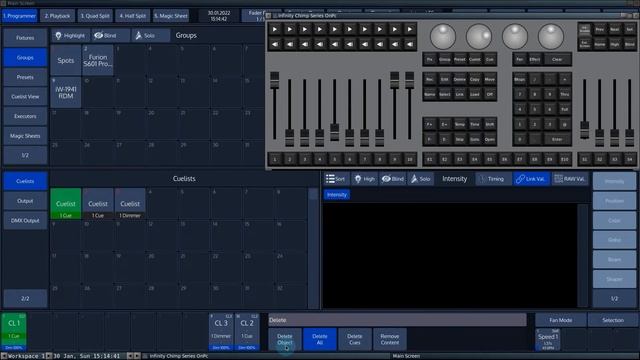
Task: Click the fader 5 handle in OnPC window
Action: 335,132
